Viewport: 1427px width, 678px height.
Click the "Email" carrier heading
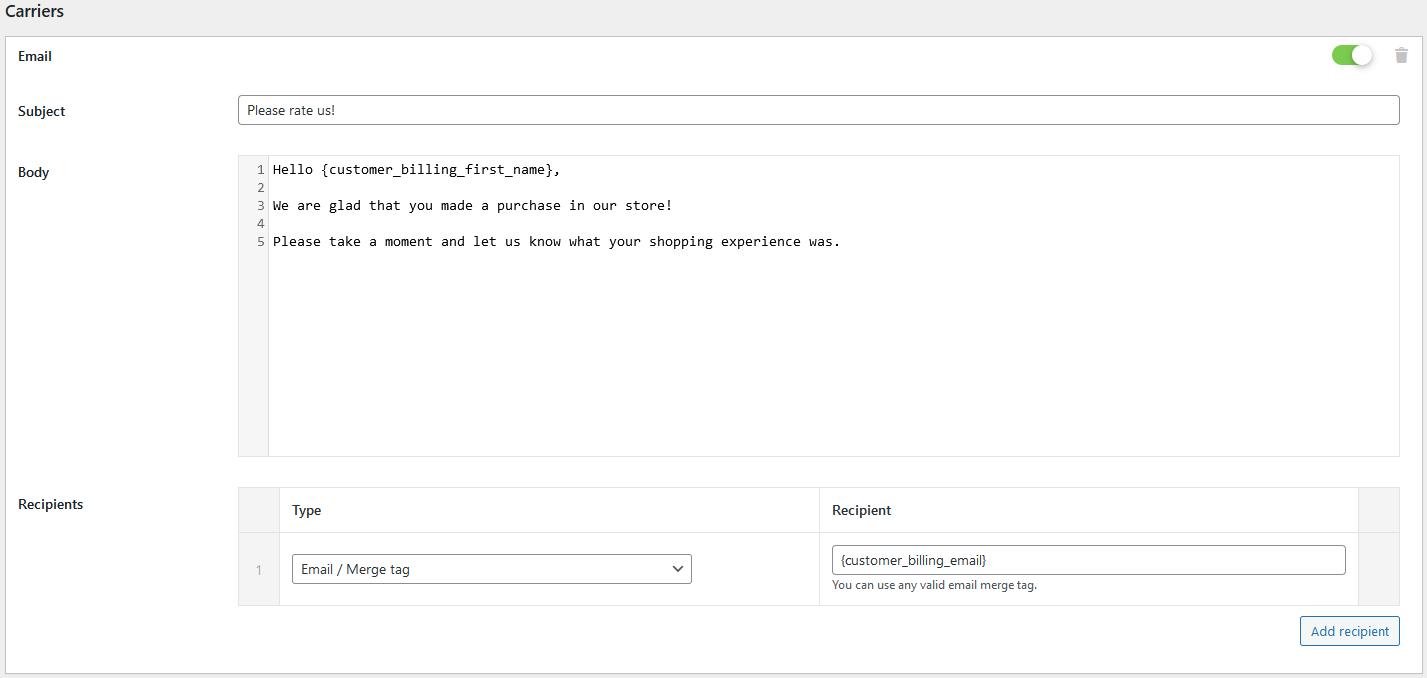pyautogui.click(x=34, y=56)
